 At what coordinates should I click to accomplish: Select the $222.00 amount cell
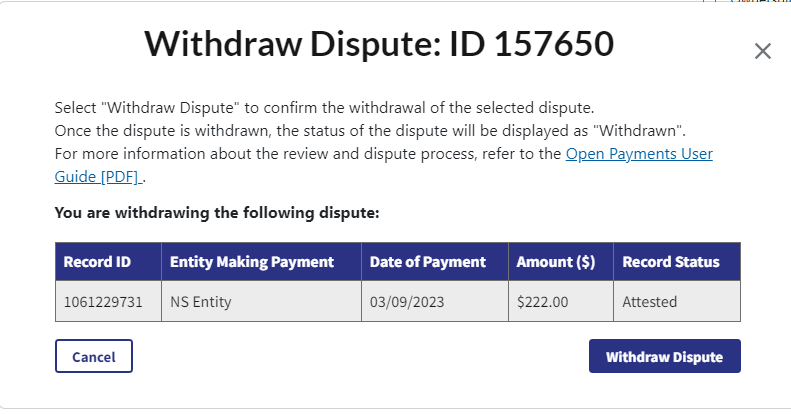[542, 301]
